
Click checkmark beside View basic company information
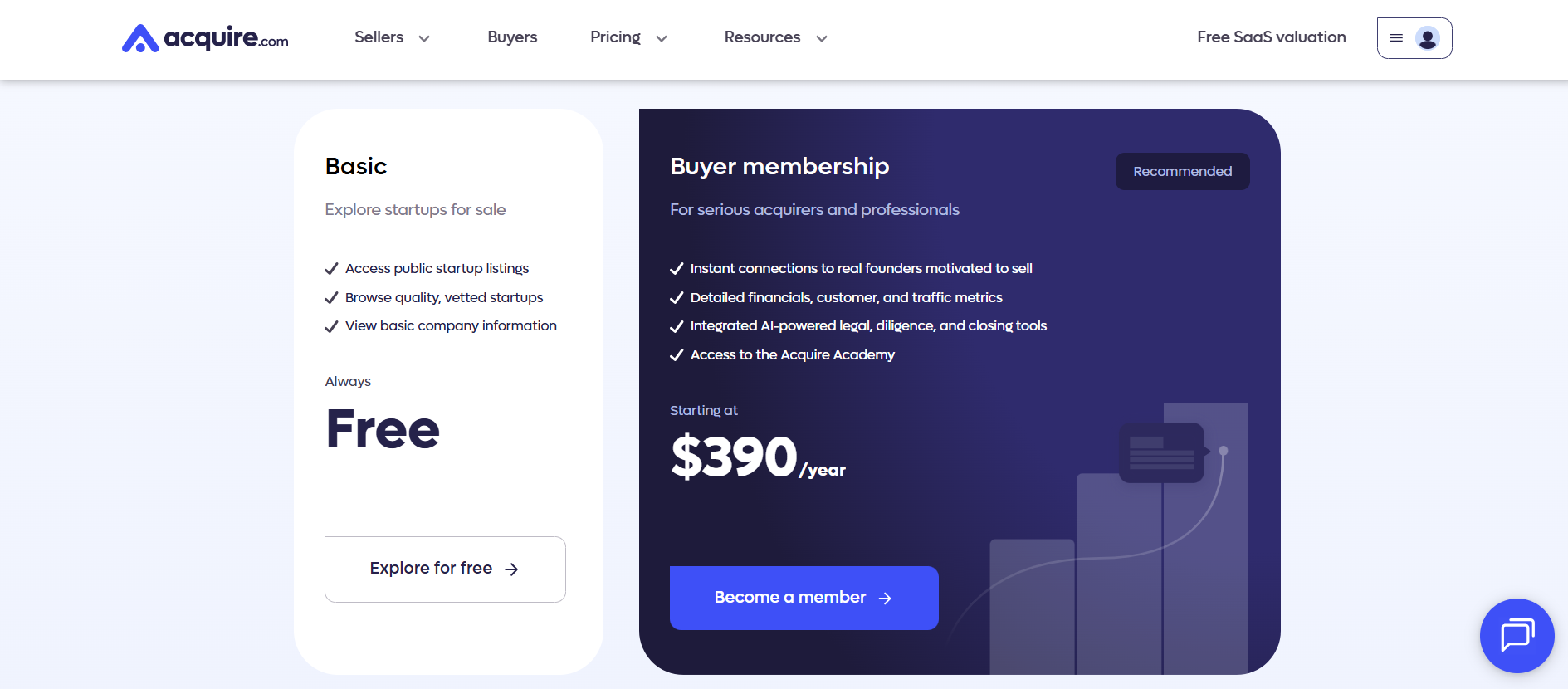pos(330,326)
